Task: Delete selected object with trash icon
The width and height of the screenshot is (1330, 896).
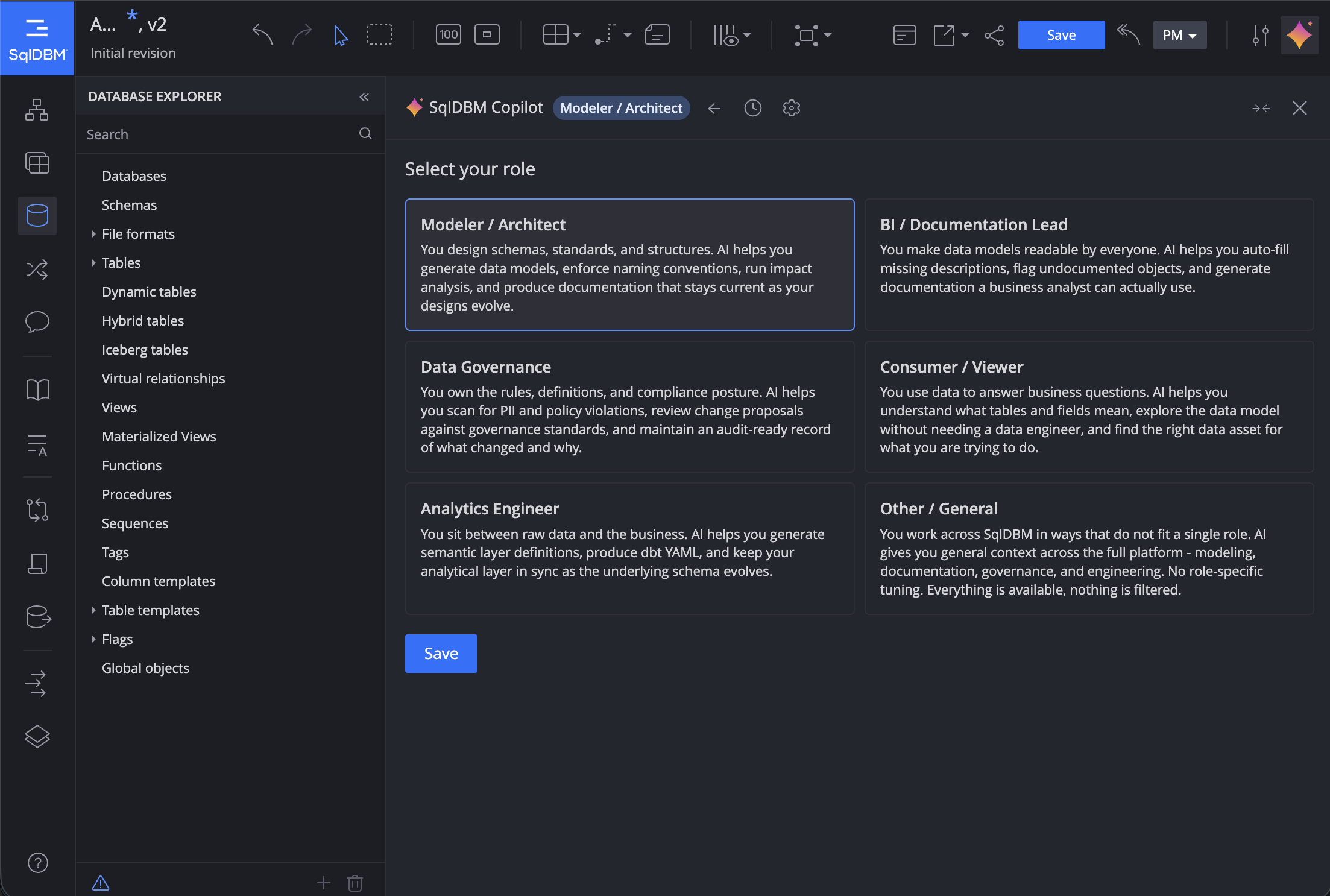Action: 355,883
